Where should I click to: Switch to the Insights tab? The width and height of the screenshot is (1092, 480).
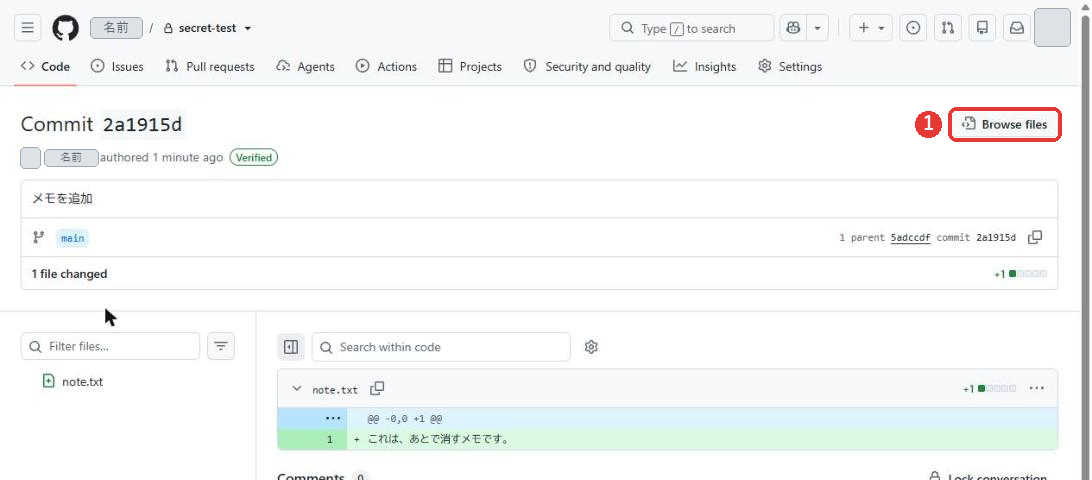tap(705, 66)
